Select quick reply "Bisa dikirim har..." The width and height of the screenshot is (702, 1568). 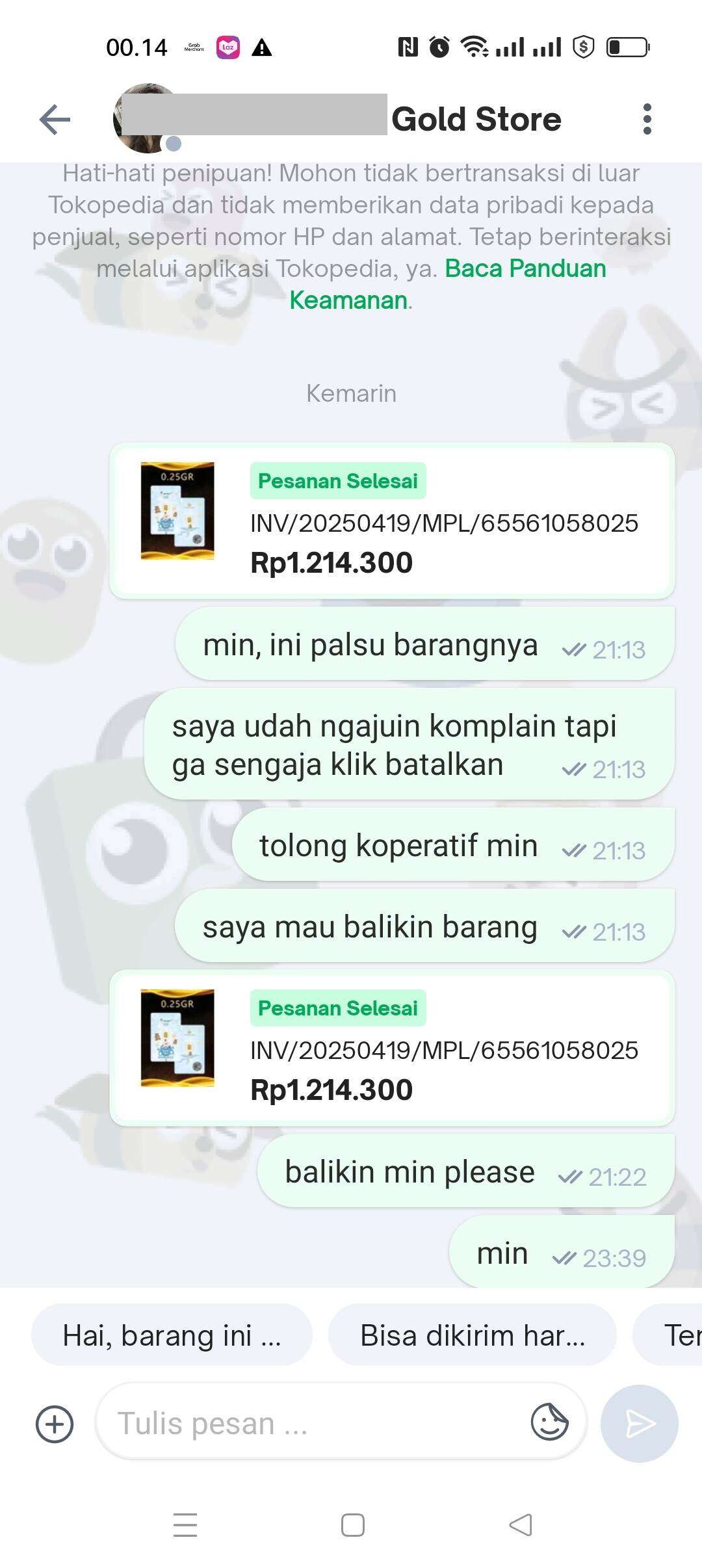click(473, 1336)
